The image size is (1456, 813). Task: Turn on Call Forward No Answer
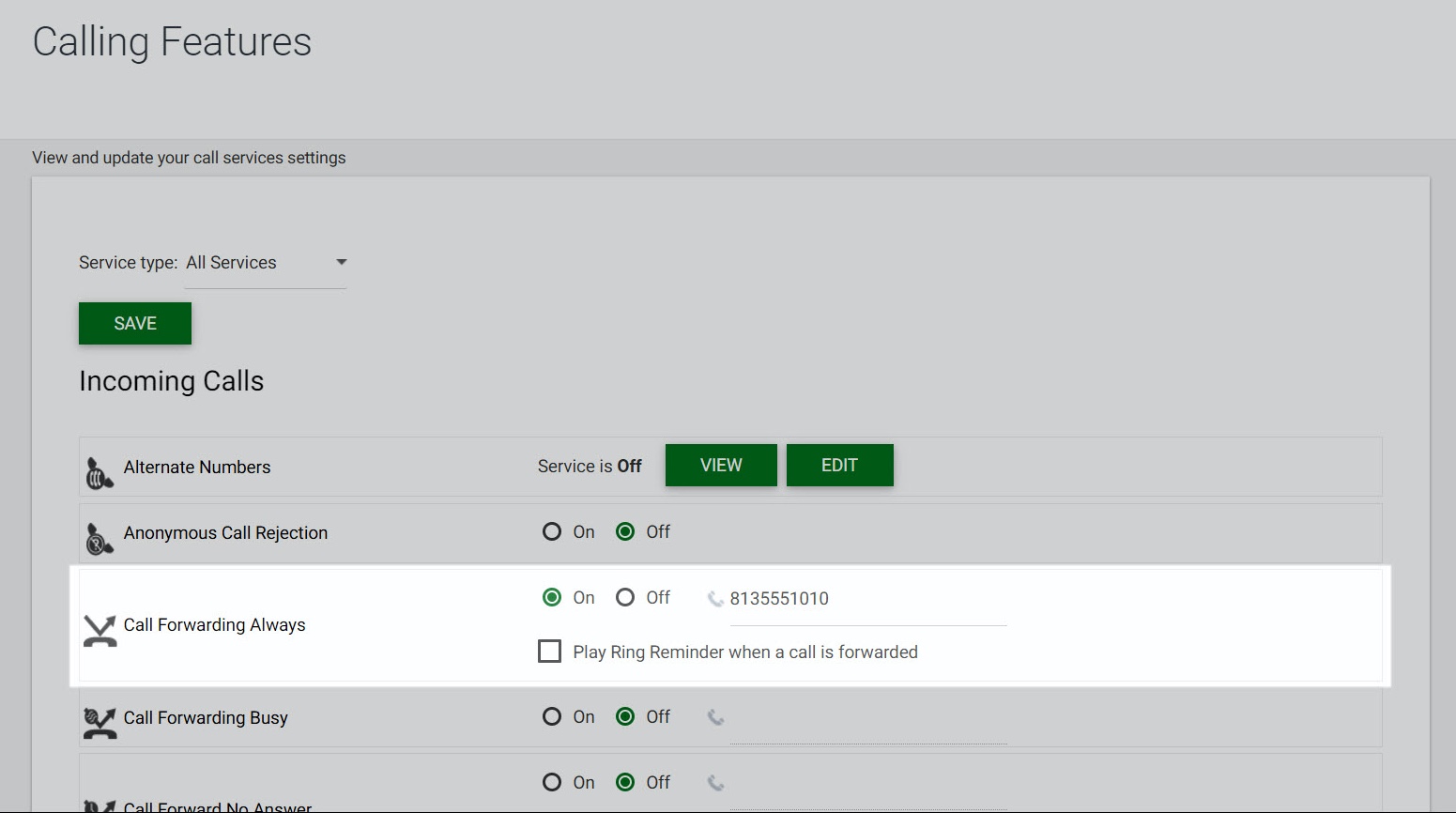click(x=552, y=783)
